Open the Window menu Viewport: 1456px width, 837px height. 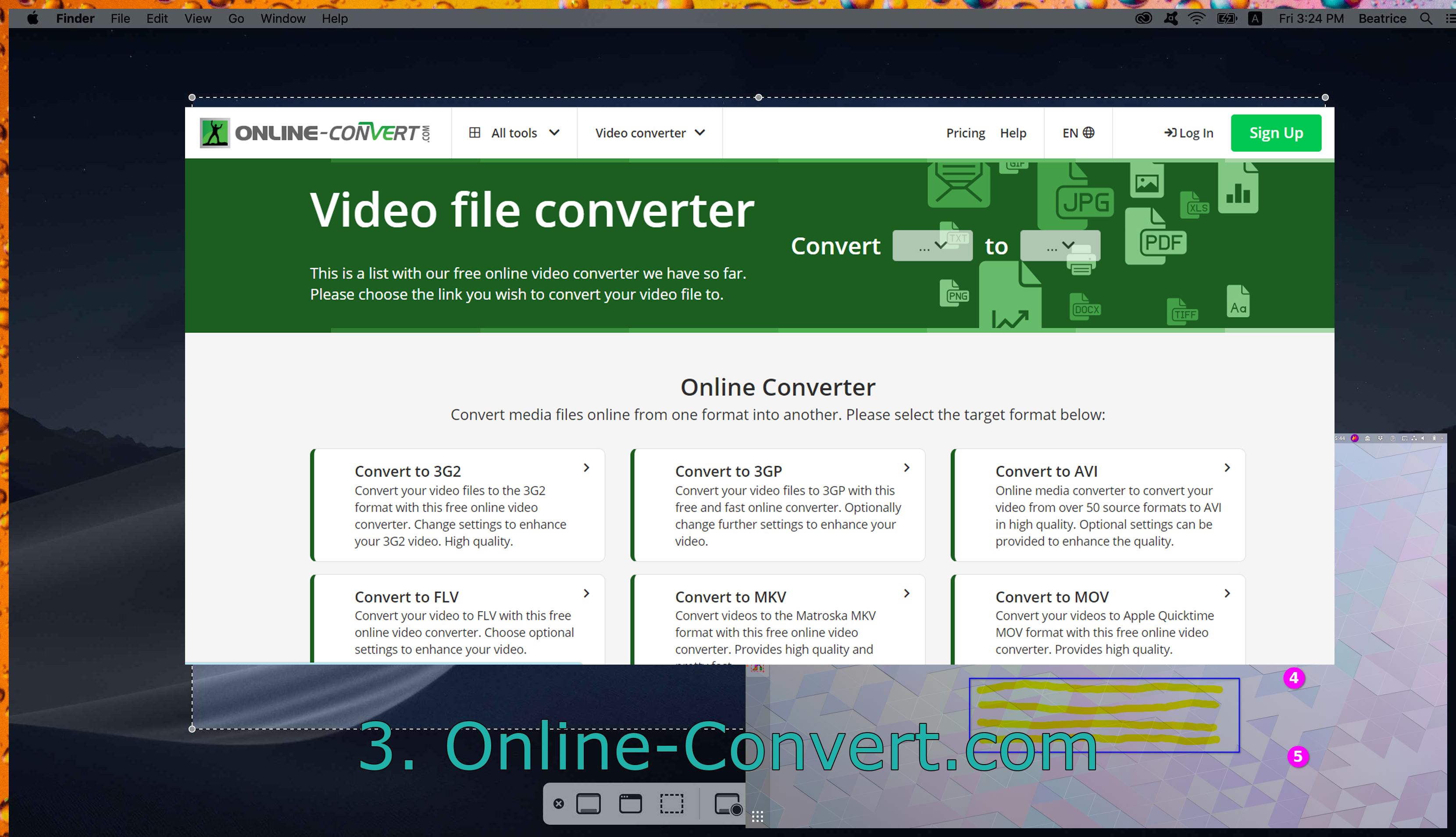tap(283, 18)
